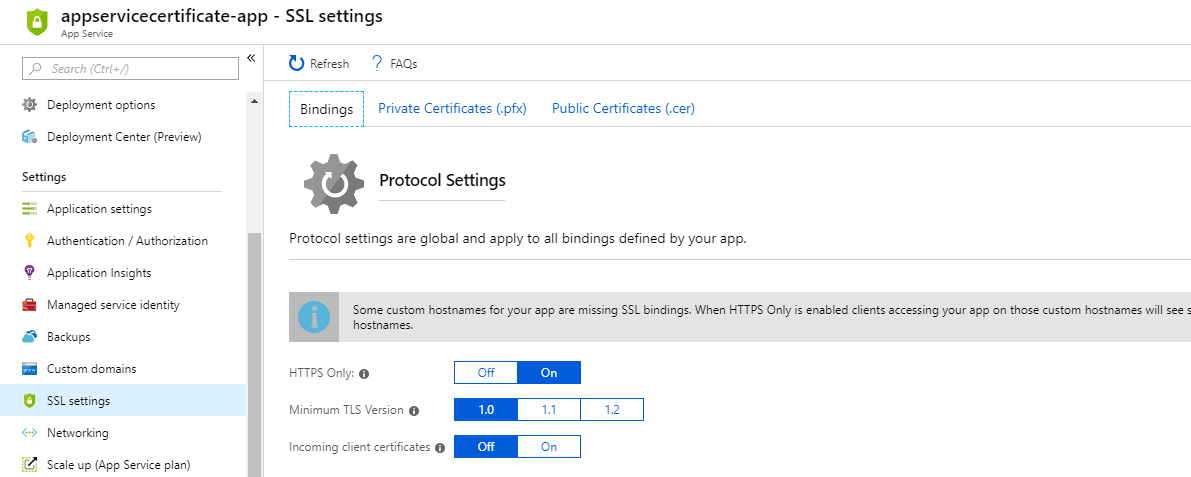The image size is (1191, 477).
Task: Turn HTTPS Only to Off
Action: click(486, 373)
